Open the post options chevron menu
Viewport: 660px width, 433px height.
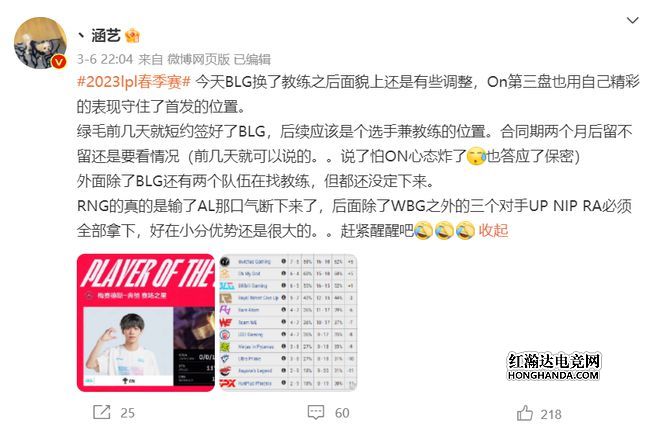pyautogui.click(x=632, y=20)
